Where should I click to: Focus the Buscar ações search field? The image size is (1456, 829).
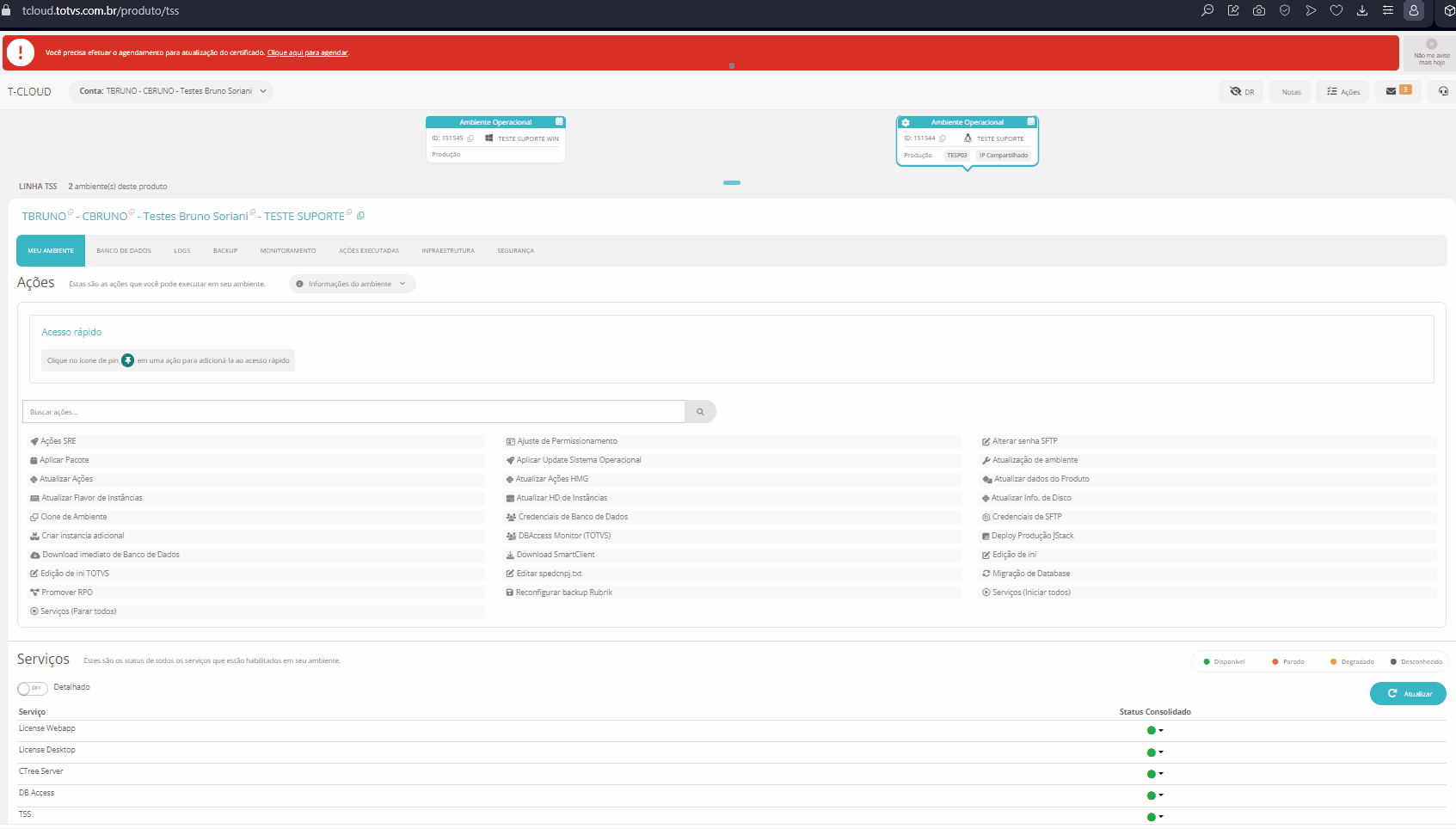pos(353,412)
